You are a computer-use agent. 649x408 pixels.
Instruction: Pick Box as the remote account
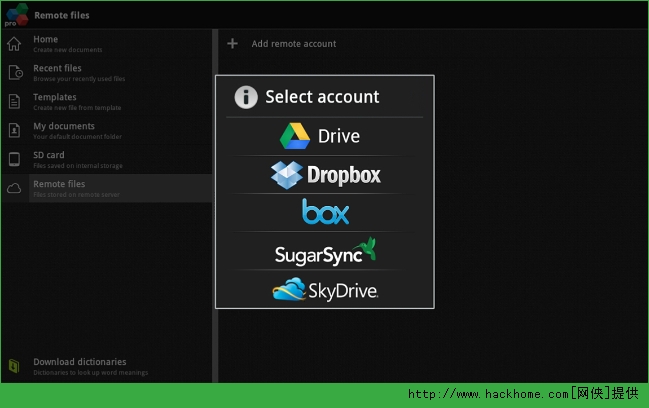click(324, 212)
